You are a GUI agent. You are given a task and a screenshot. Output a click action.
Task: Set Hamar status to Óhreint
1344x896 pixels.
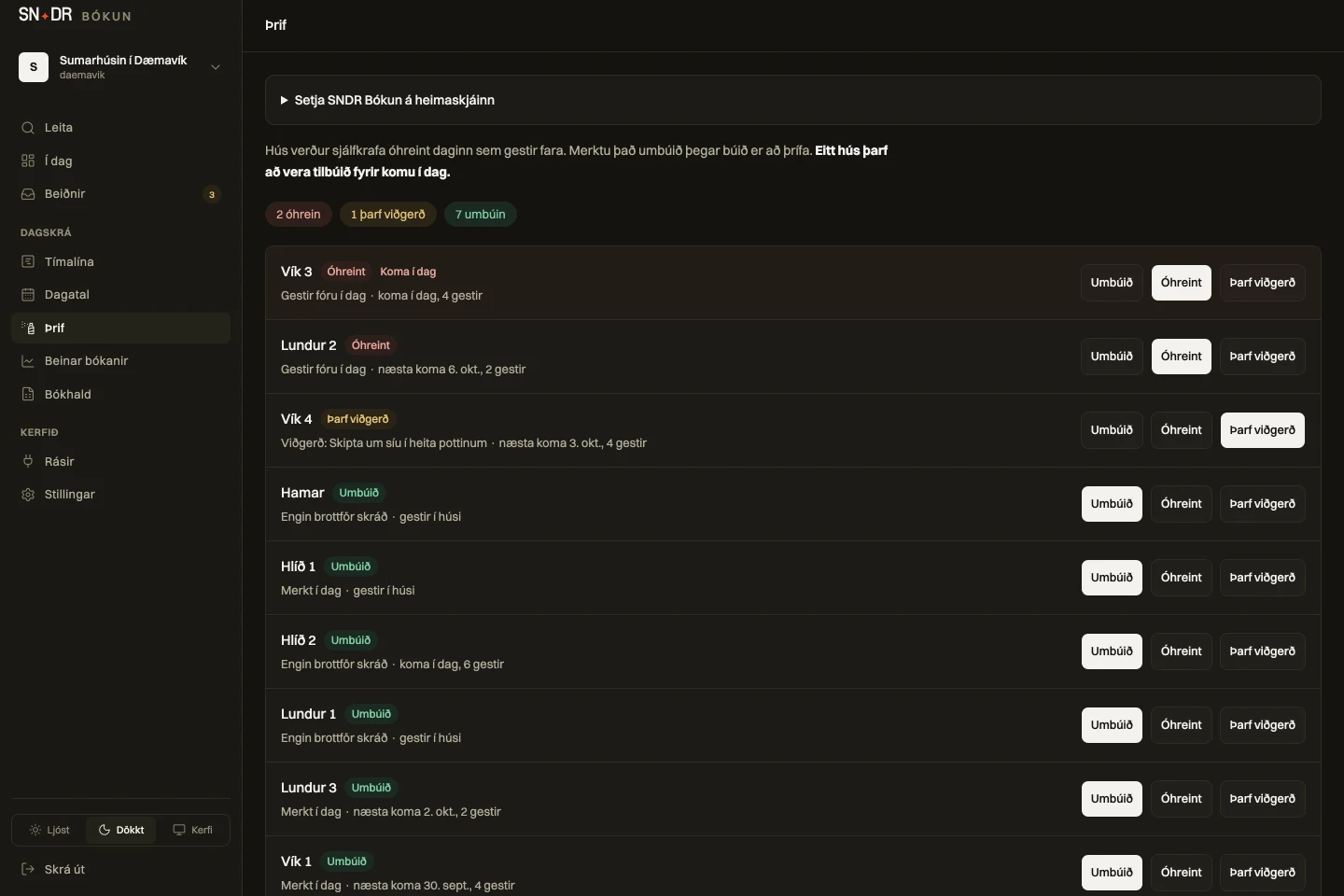tap(1181, 504)
